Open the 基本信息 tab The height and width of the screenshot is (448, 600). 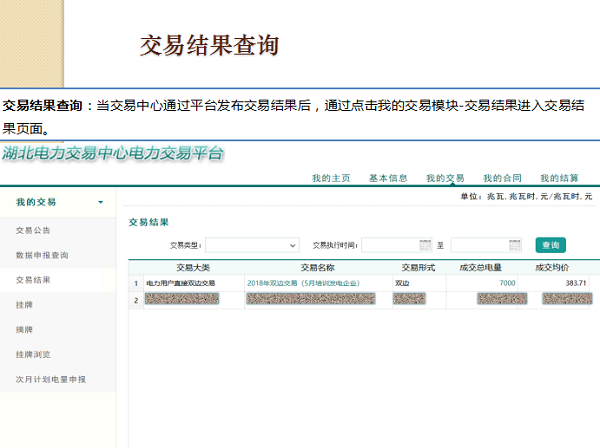tap(388, 178)
